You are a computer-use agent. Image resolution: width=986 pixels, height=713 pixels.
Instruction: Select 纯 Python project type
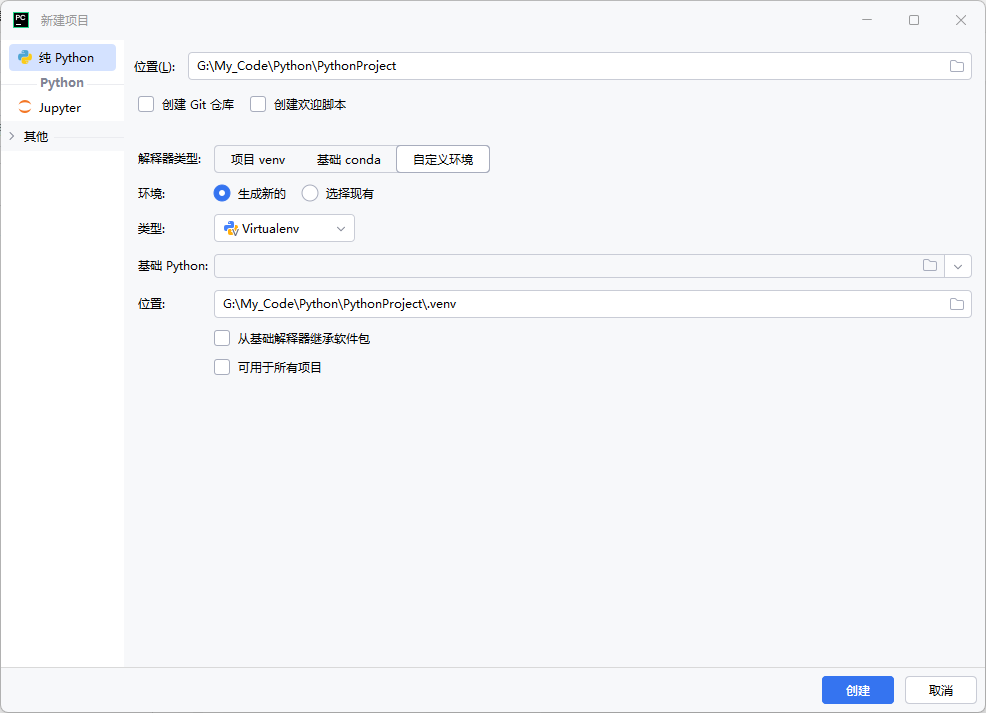62,57
